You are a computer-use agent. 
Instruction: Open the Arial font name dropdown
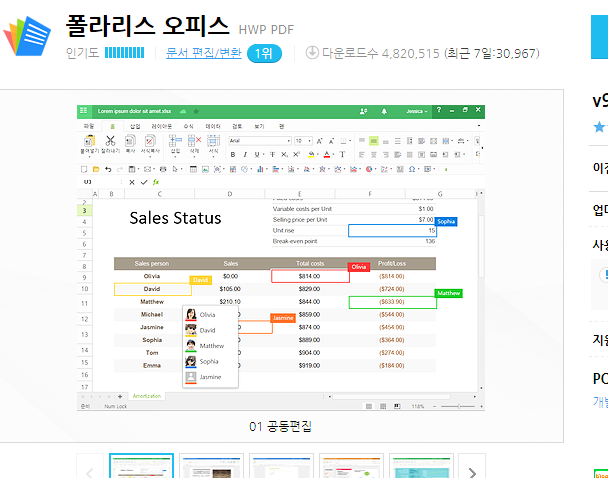click(260, 141)
